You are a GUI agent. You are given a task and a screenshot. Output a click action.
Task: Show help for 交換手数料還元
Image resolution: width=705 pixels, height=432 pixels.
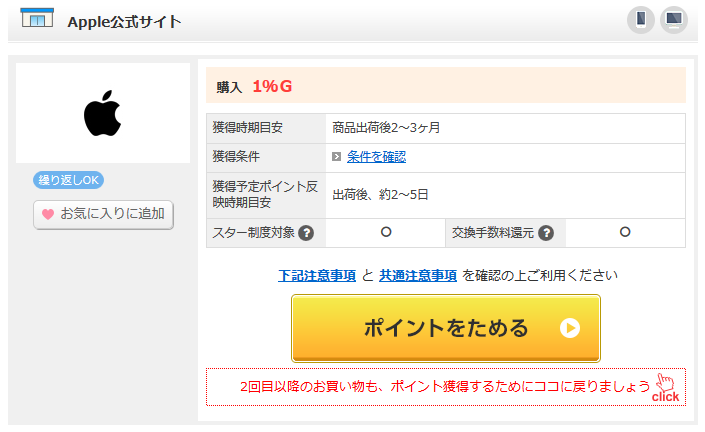pos(546,233)
